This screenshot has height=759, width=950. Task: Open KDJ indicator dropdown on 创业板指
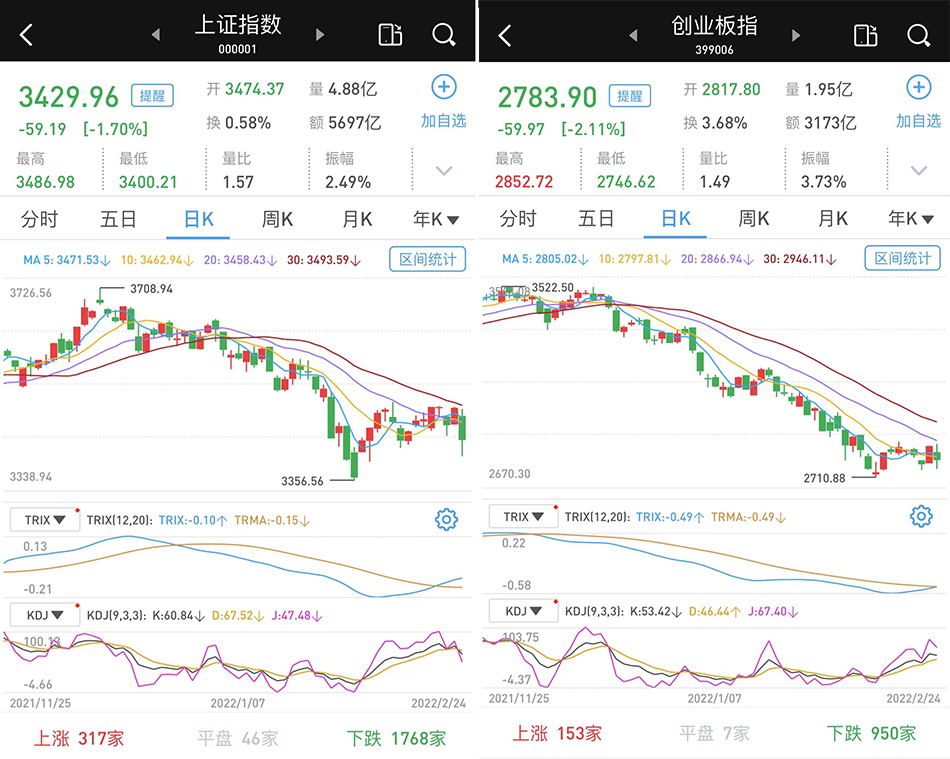tap(523, 611)
